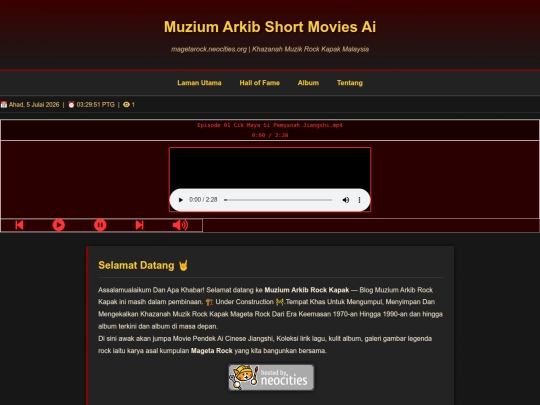This screenshot has width=540, height=405.
Task: Click the clock text 03:29:51 PTG
Action: (95, 105)
